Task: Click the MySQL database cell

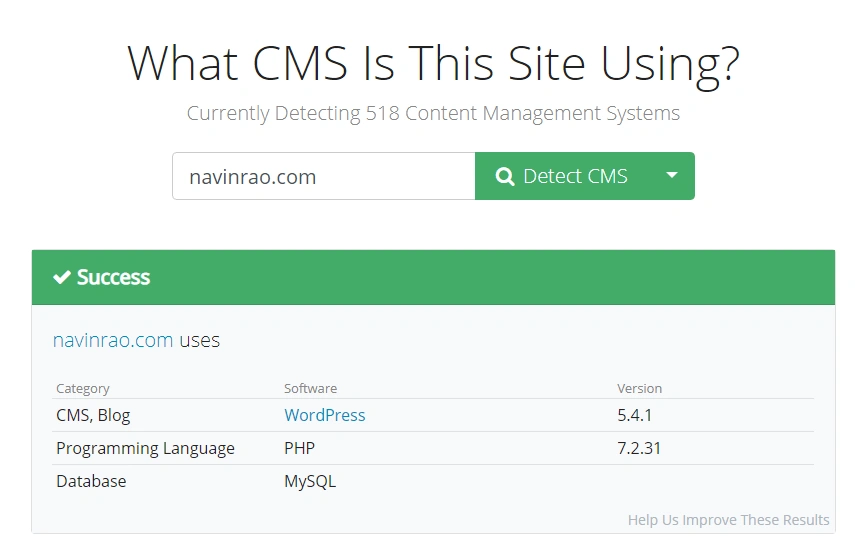Action: [310, 481]
